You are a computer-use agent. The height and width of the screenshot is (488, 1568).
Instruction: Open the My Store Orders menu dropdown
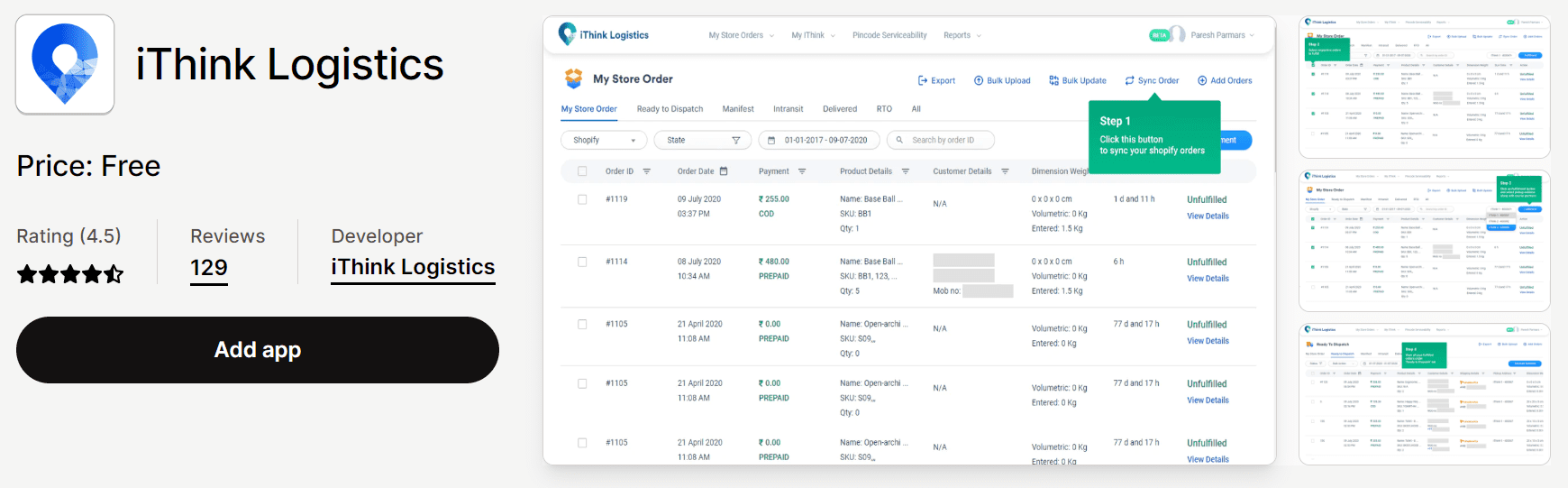pos(741,35)
